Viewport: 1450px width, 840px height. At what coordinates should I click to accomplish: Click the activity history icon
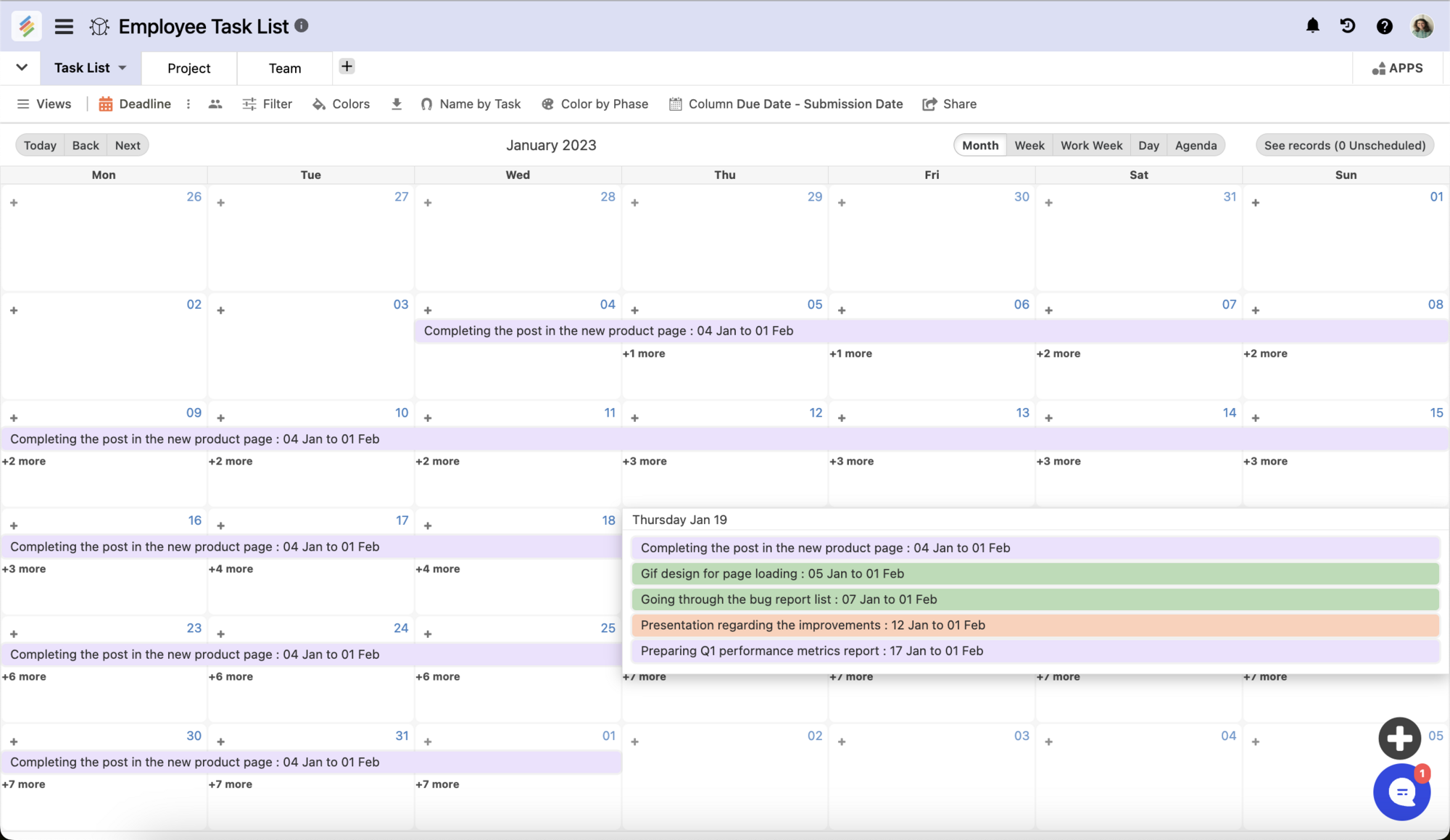tap(1348, 26)
